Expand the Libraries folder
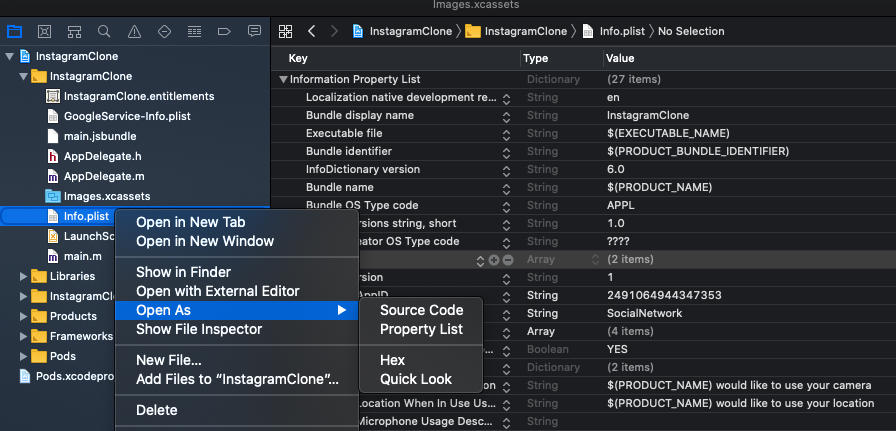Screen dimensions: 896x431 pos(24,276)
